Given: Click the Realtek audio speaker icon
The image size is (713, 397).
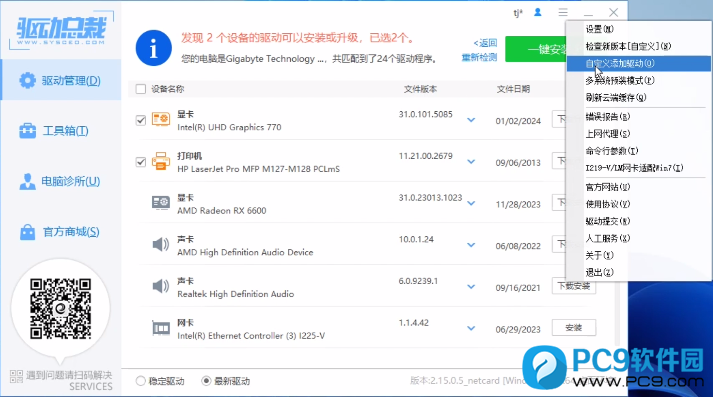Looking at the screenshot, I should pyautogui.click(x=161, y=287).
